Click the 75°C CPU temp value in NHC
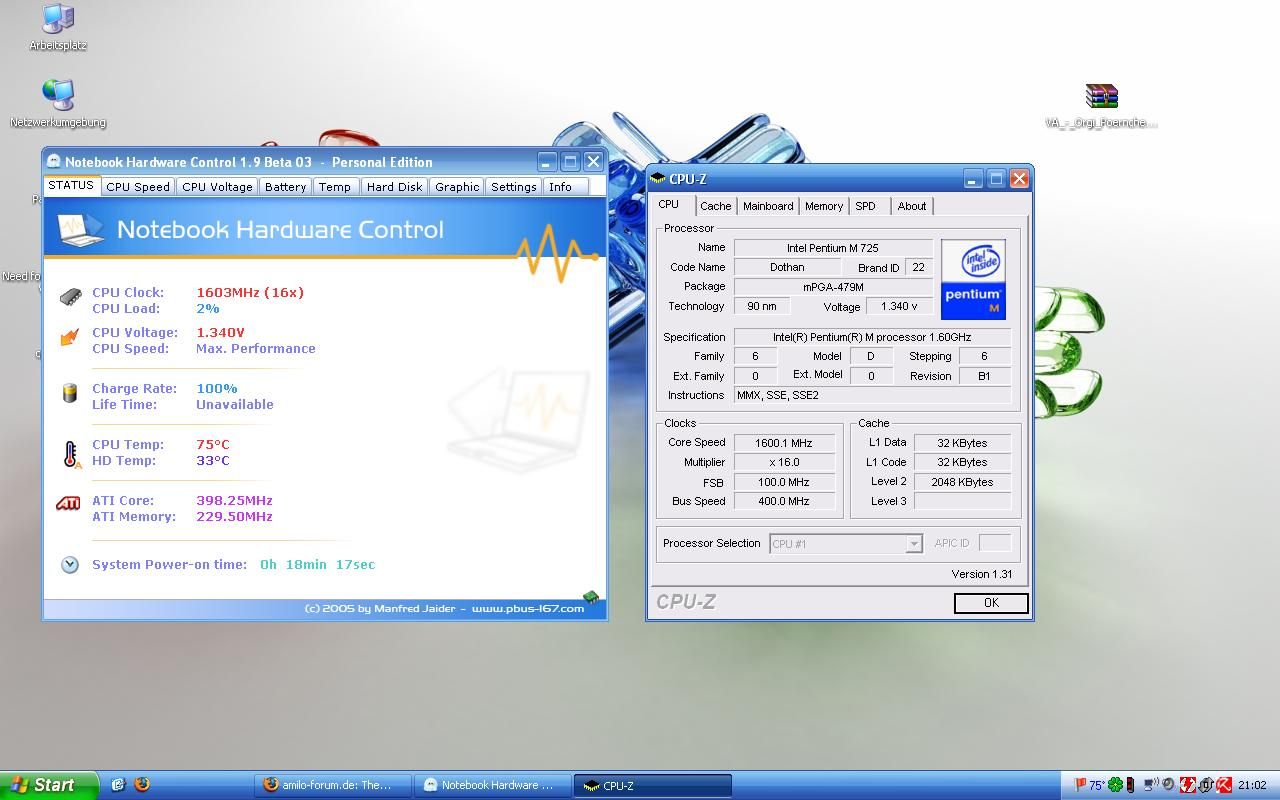The height and width of the screenshot is (800, 1280). coord(213,444)
